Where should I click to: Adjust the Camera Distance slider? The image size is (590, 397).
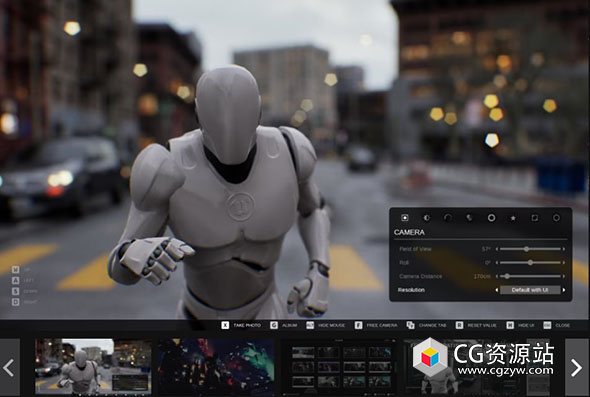tap(530, 276)
